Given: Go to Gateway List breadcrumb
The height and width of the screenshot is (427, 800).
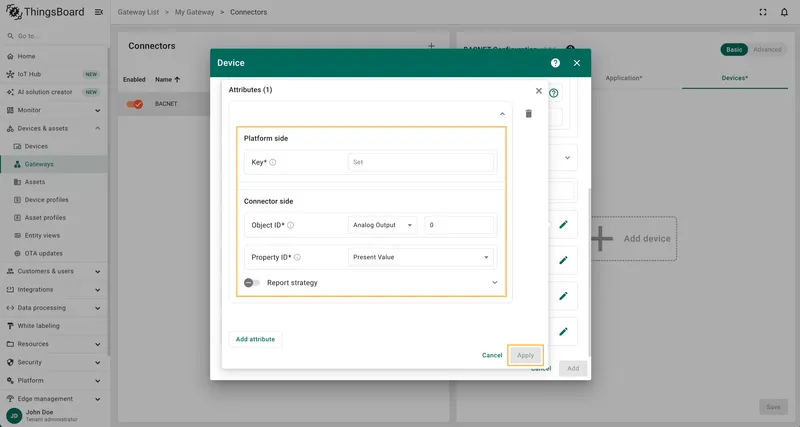Looking at the screenshot, I should point(138,12).
